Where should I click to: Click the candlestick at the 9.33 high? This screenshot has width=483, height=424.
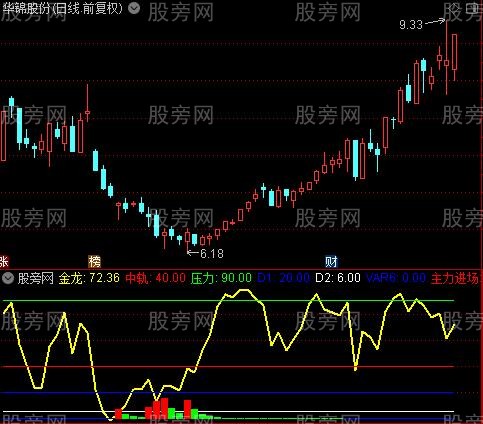(446, 57)
